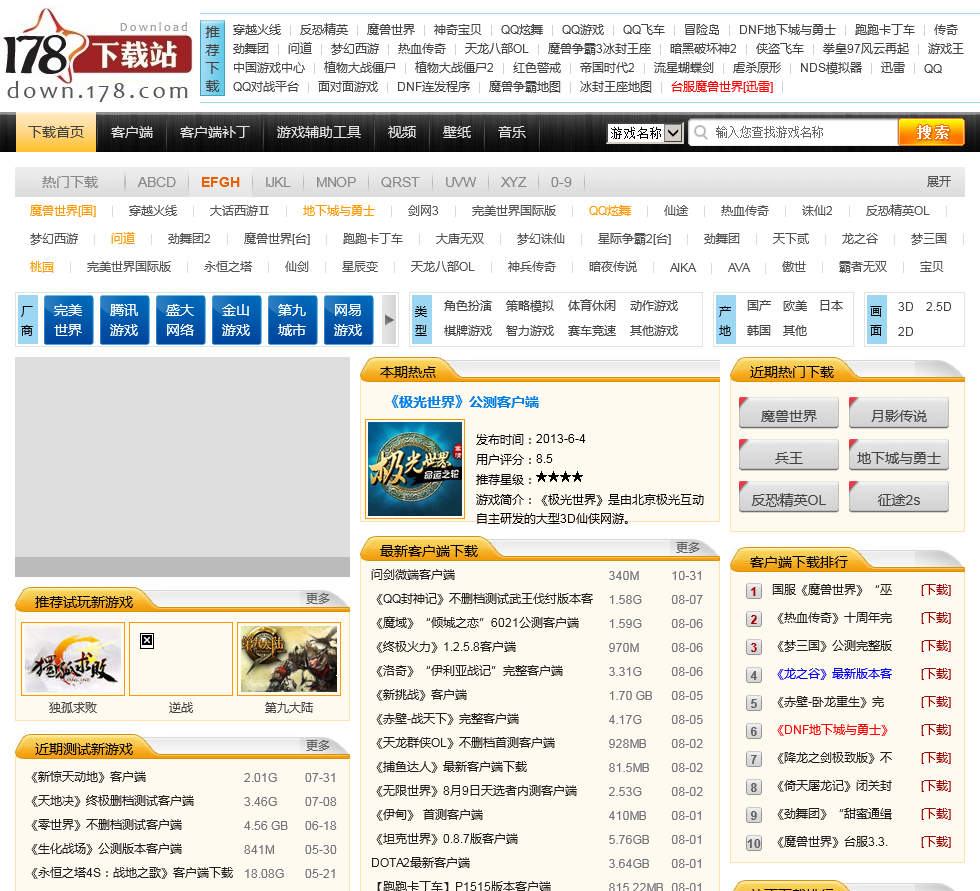Open the 《极光世界》公测客户端 headline link

coord(463,402)
